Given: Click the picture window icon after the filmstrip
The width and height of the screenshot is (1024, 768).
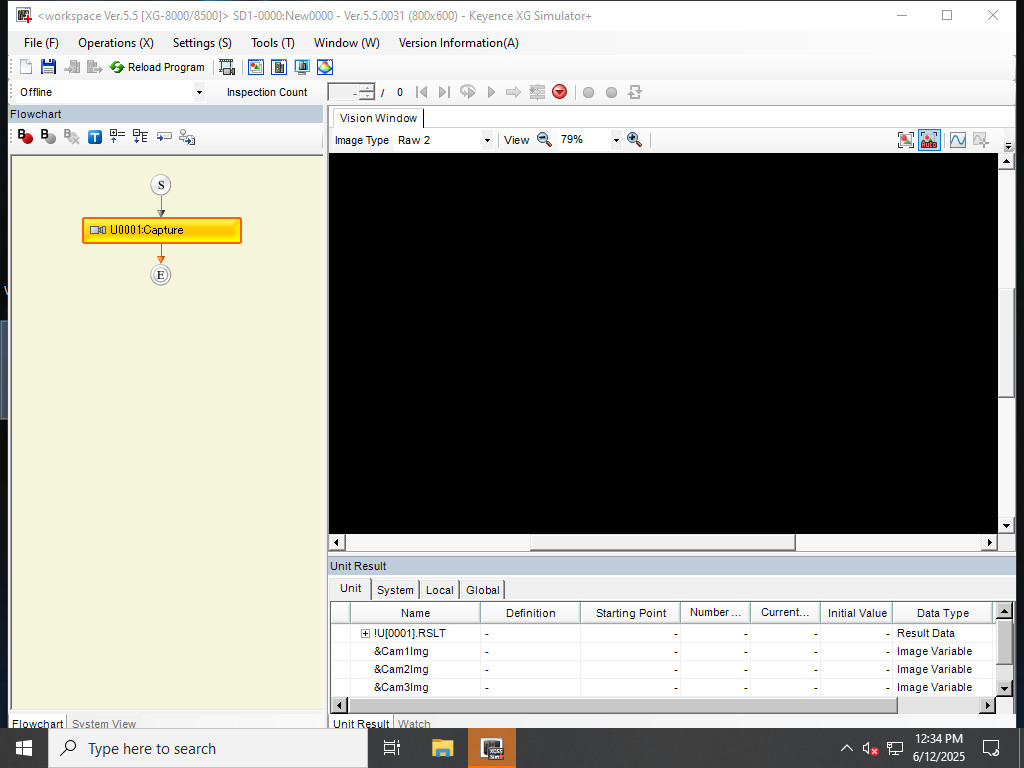Looking at the screenshot, I should click(256, 67).
